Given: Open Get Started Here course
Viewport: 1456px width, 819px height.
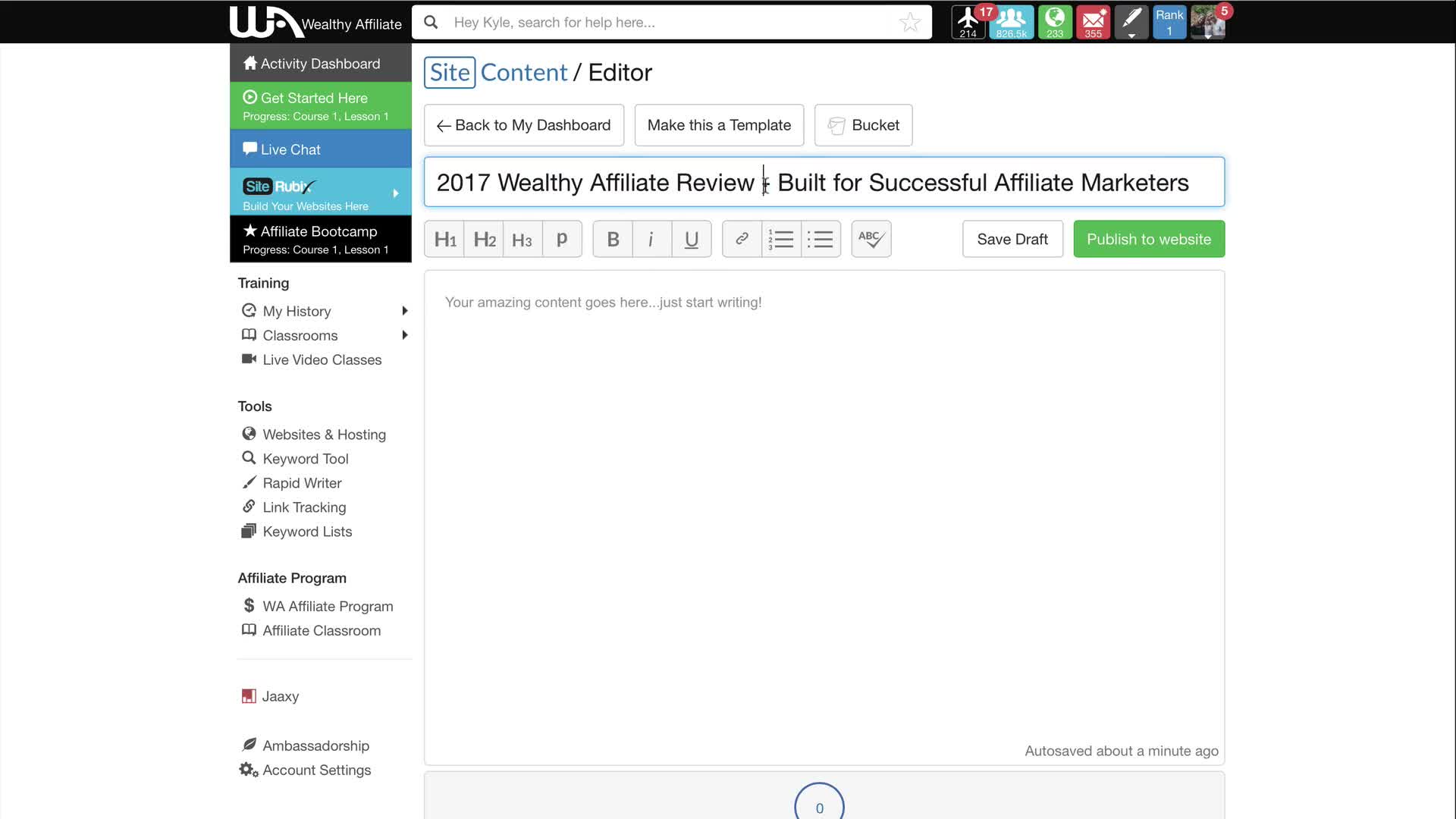Looking at the screenshot, I should [x=321, y=106].
